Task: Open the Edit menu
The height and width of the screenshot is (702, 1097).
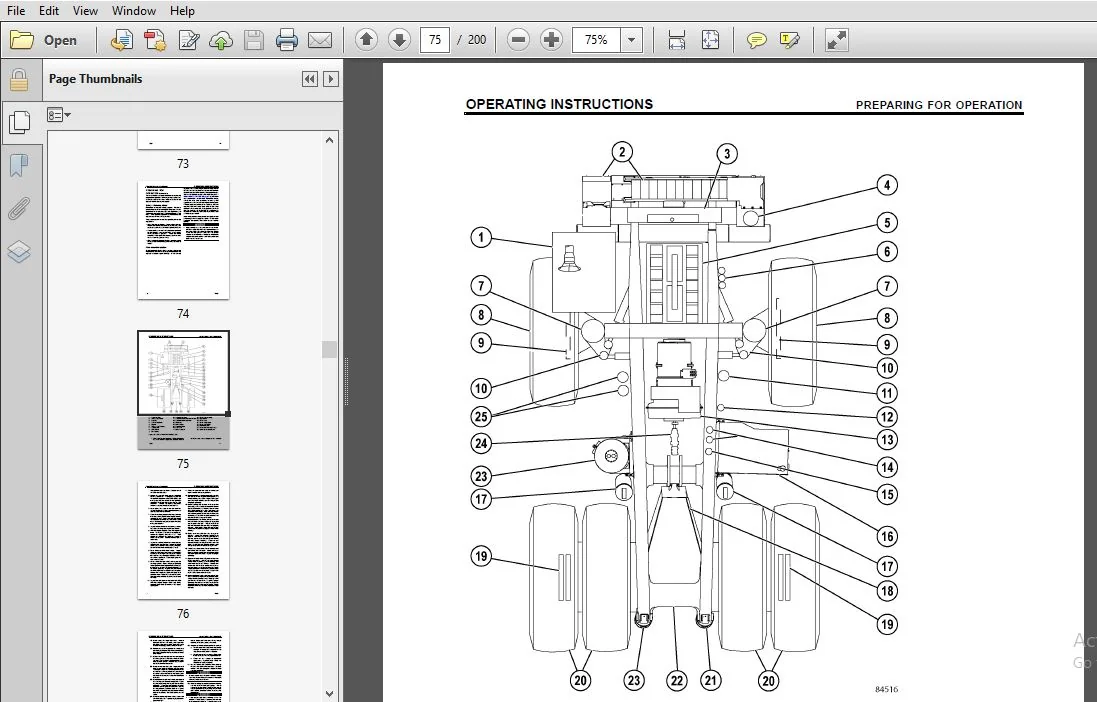Action: coord(49,10)
